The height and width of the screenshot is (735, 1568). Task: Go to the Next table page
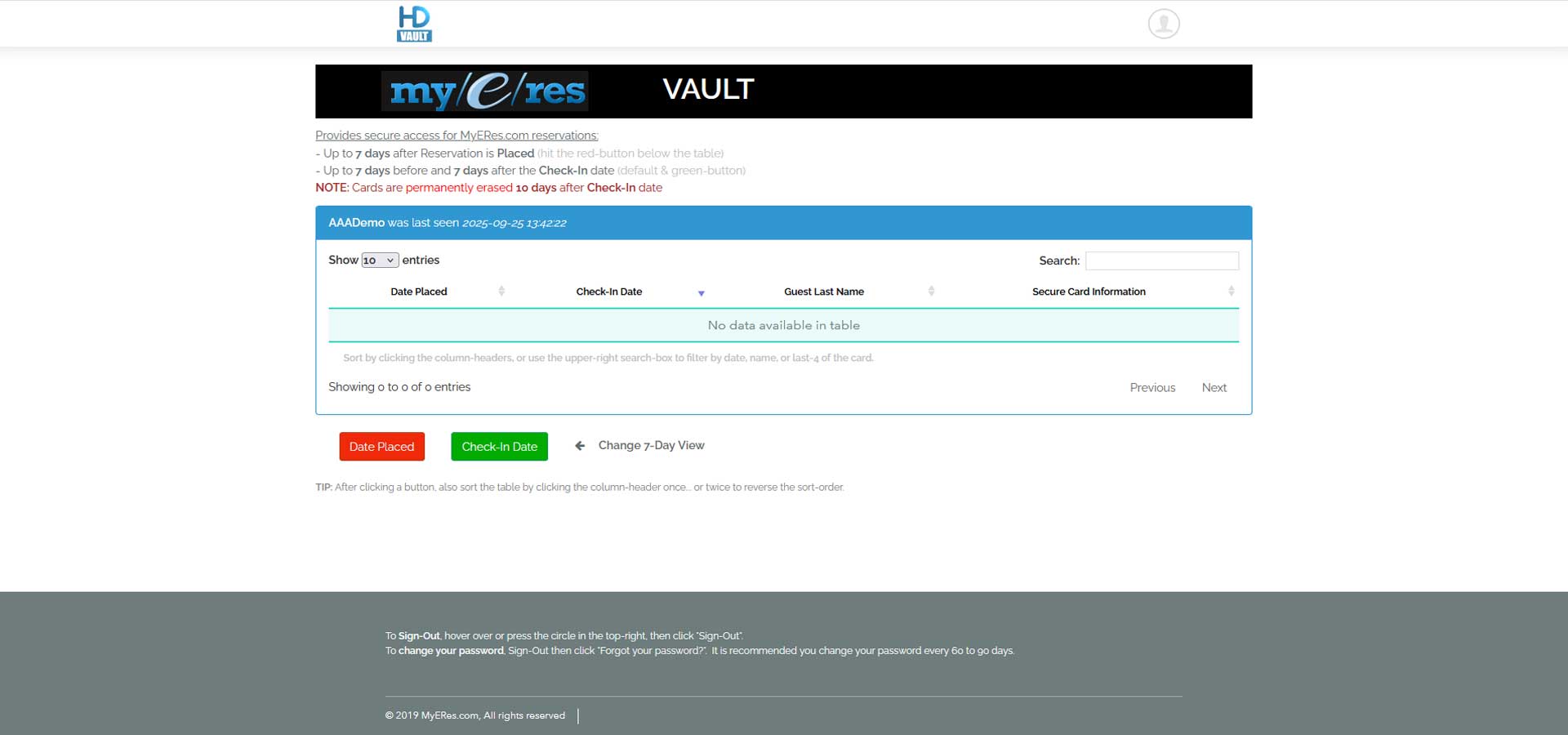[1214, 388]
